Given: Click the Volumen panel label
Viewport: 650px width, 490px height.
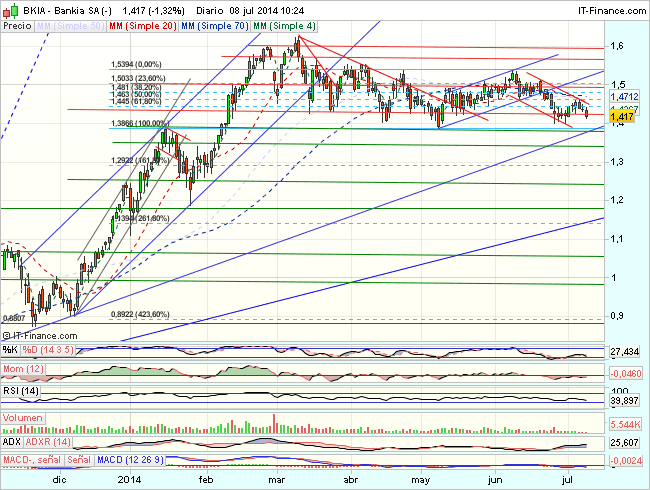Looking at the screenshot, I should pos(22,416).
